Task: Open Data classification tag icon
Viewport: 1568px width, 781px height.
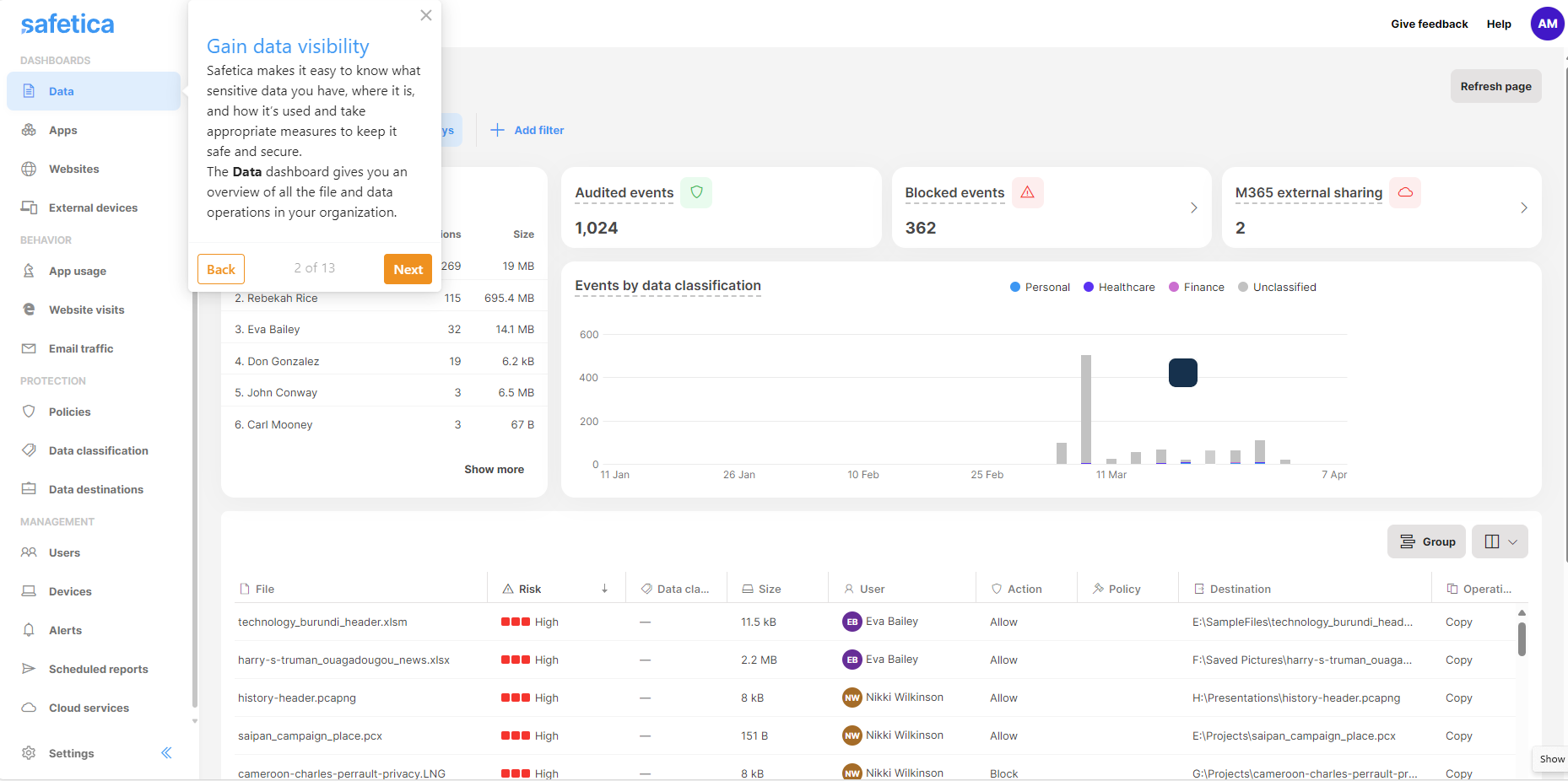Action: (29, 450)
